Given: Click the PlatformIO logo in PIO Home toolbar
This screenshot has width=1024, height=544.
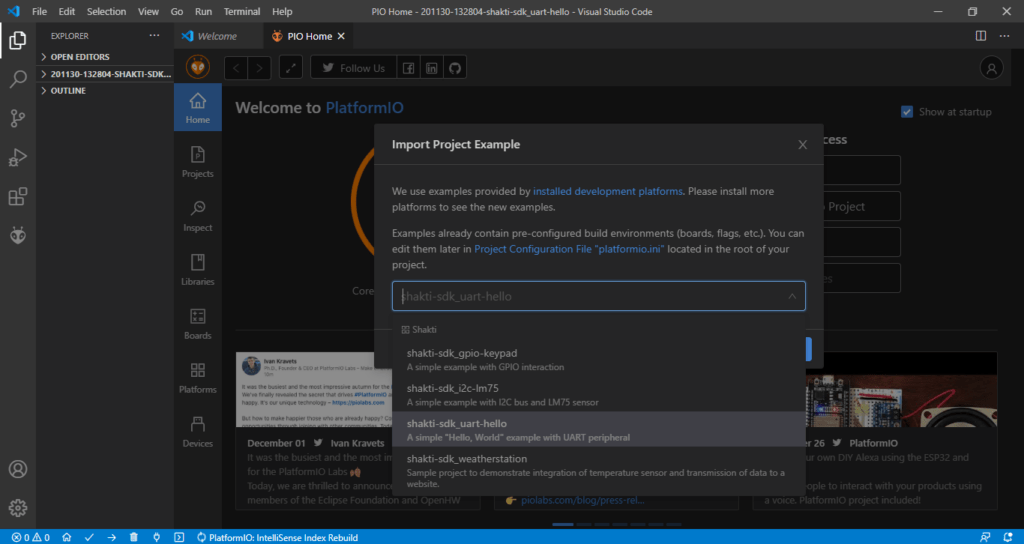Looking at the screenshot, I should [198, 67].
